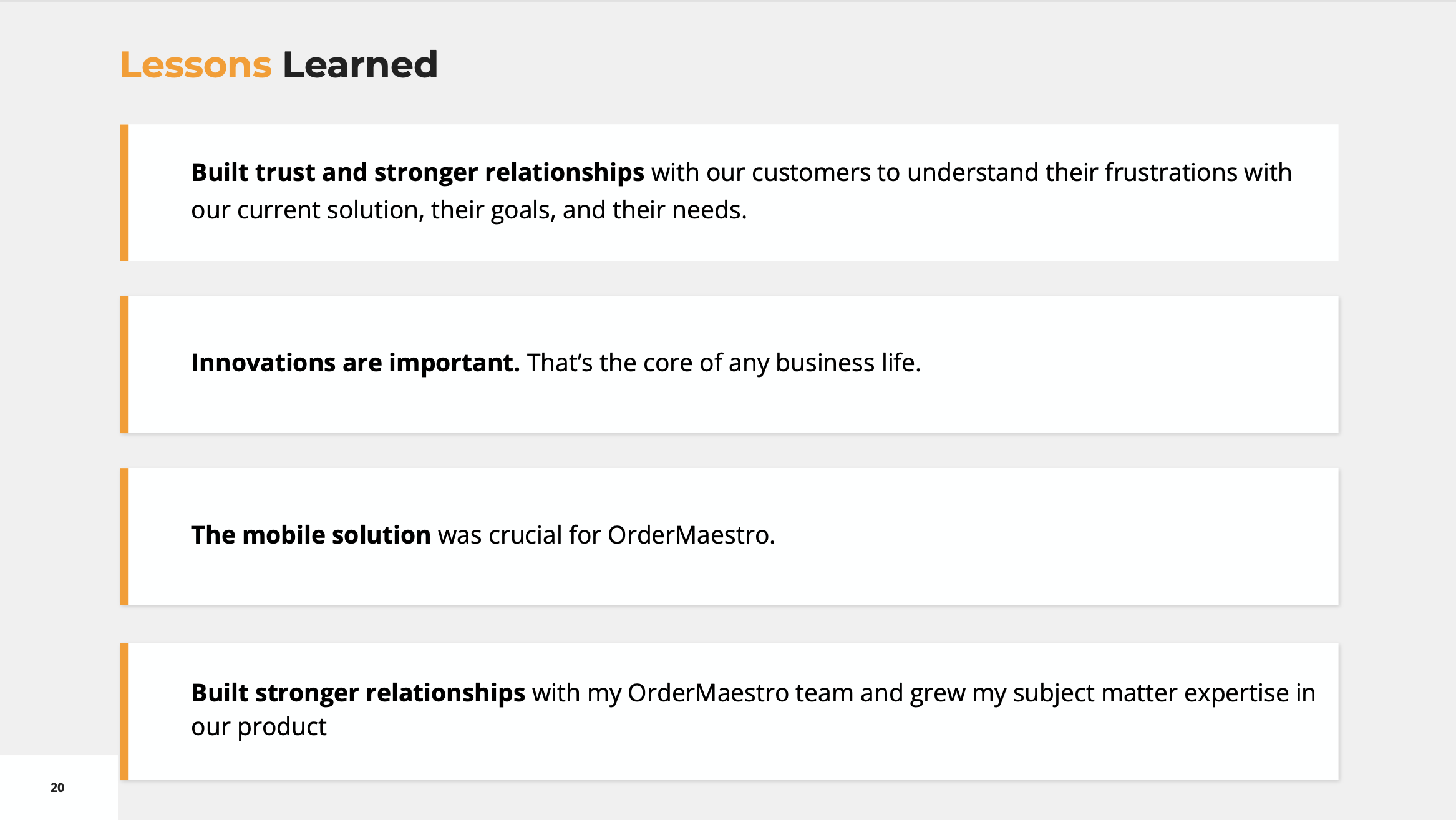Click orange accent bar of first card
This screenshot has height=820, width=1456.
pos(124,192)
